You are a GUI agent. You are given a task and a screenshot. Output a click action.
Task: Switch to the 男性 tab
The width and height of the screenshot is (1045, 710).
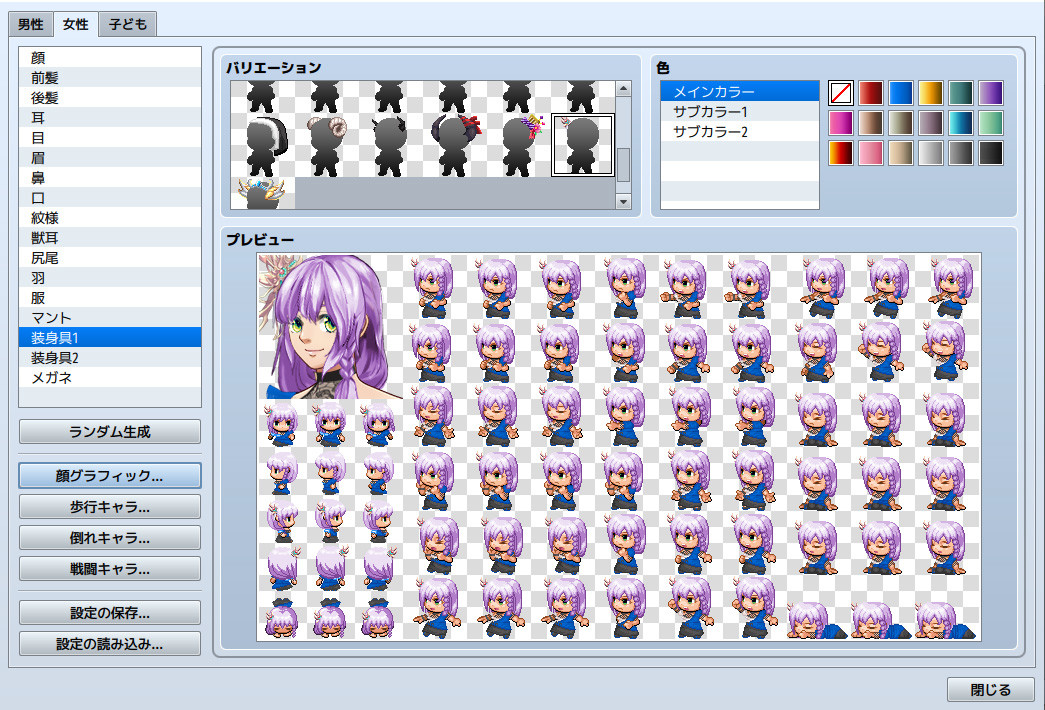pyautogui.click(x=30, y=23)
